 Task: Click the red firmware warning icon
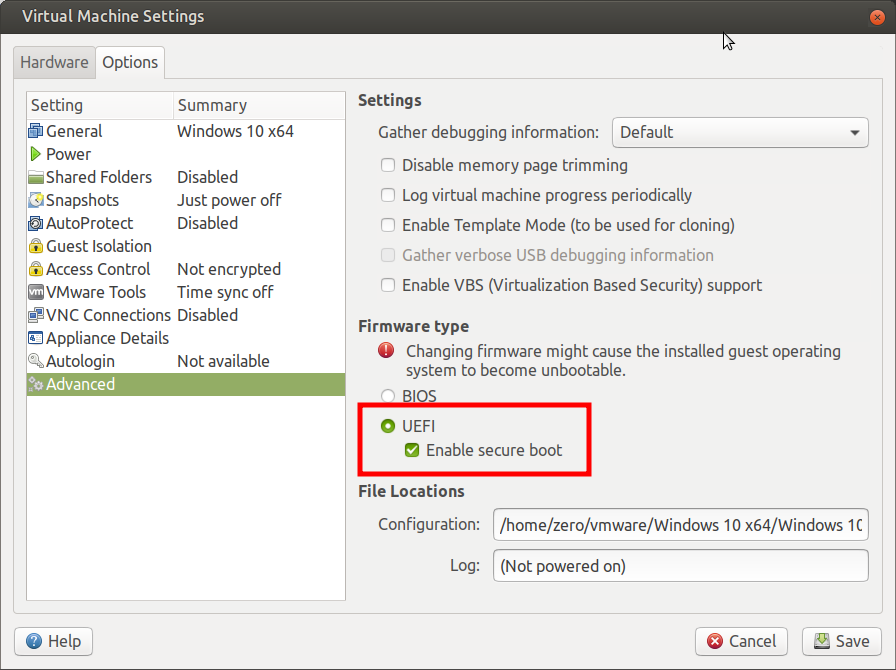tap(386, 350)
